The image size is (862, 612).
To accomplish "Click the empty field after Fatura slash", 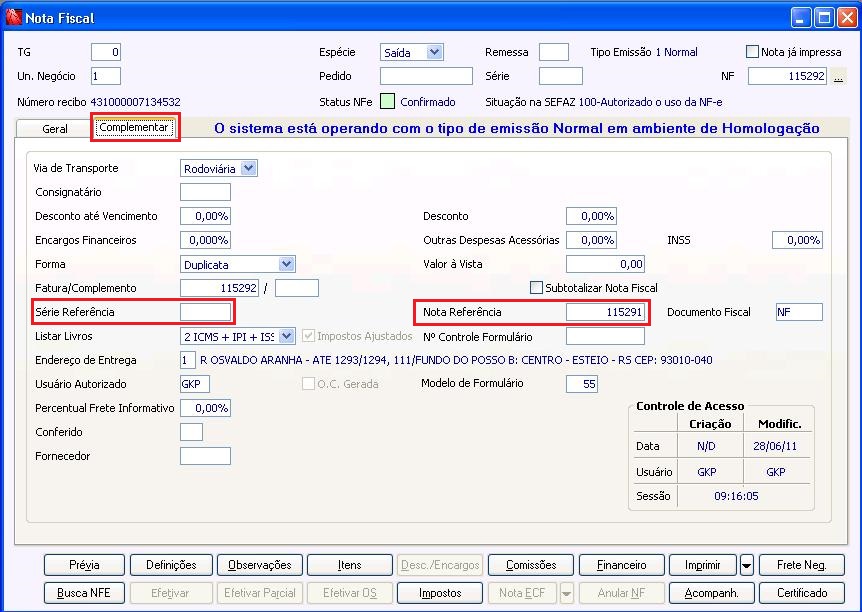I will [x=297, y=288].
